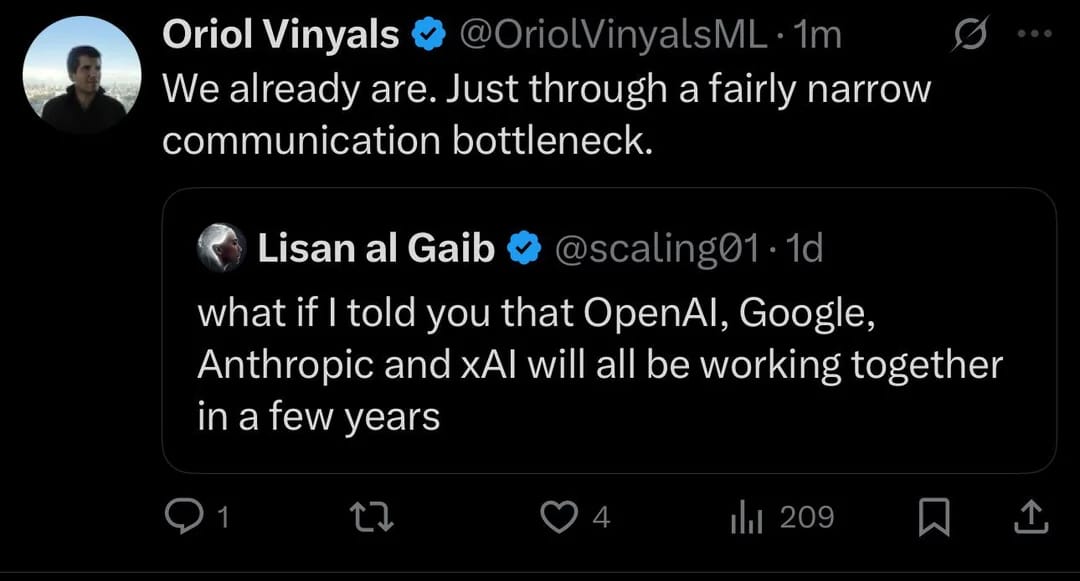Click the Grok slash-circle icon

[x=970, y=33]
